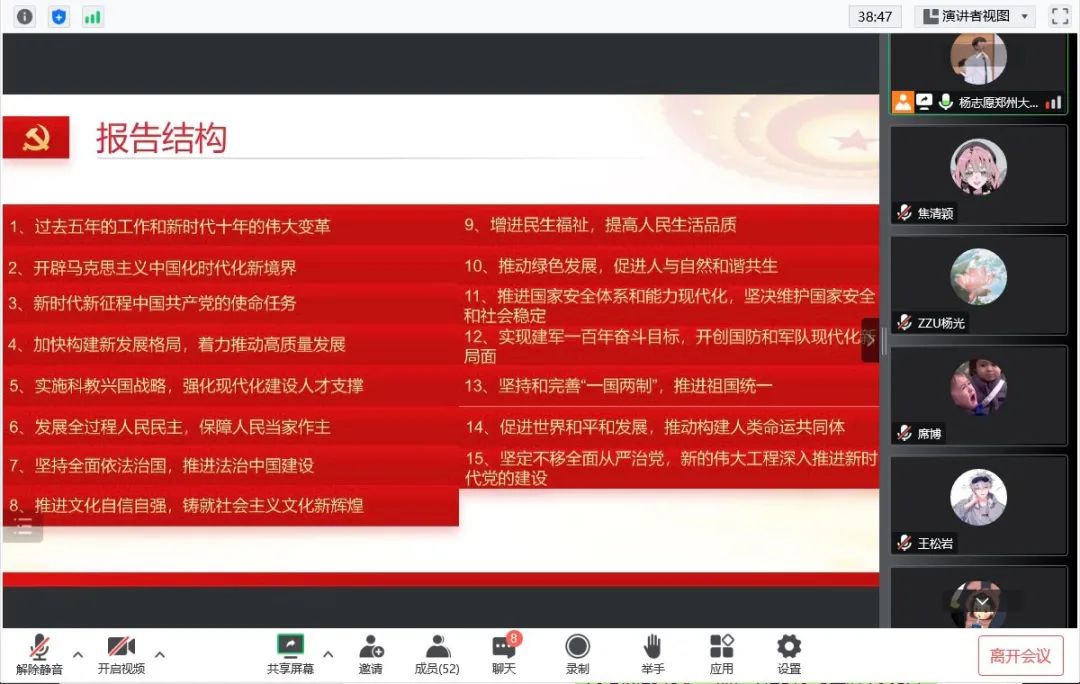Click the orange host icon on speaker tile
The width and height of the screenshot is (1080, 684).
902,102
